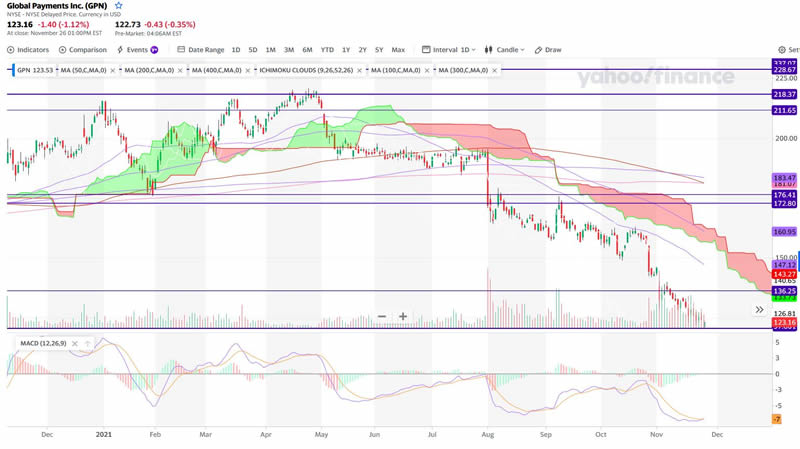Click the 136.25 price line label
The height and width of the screenshot is (449, 800).
tap(784, 291)
